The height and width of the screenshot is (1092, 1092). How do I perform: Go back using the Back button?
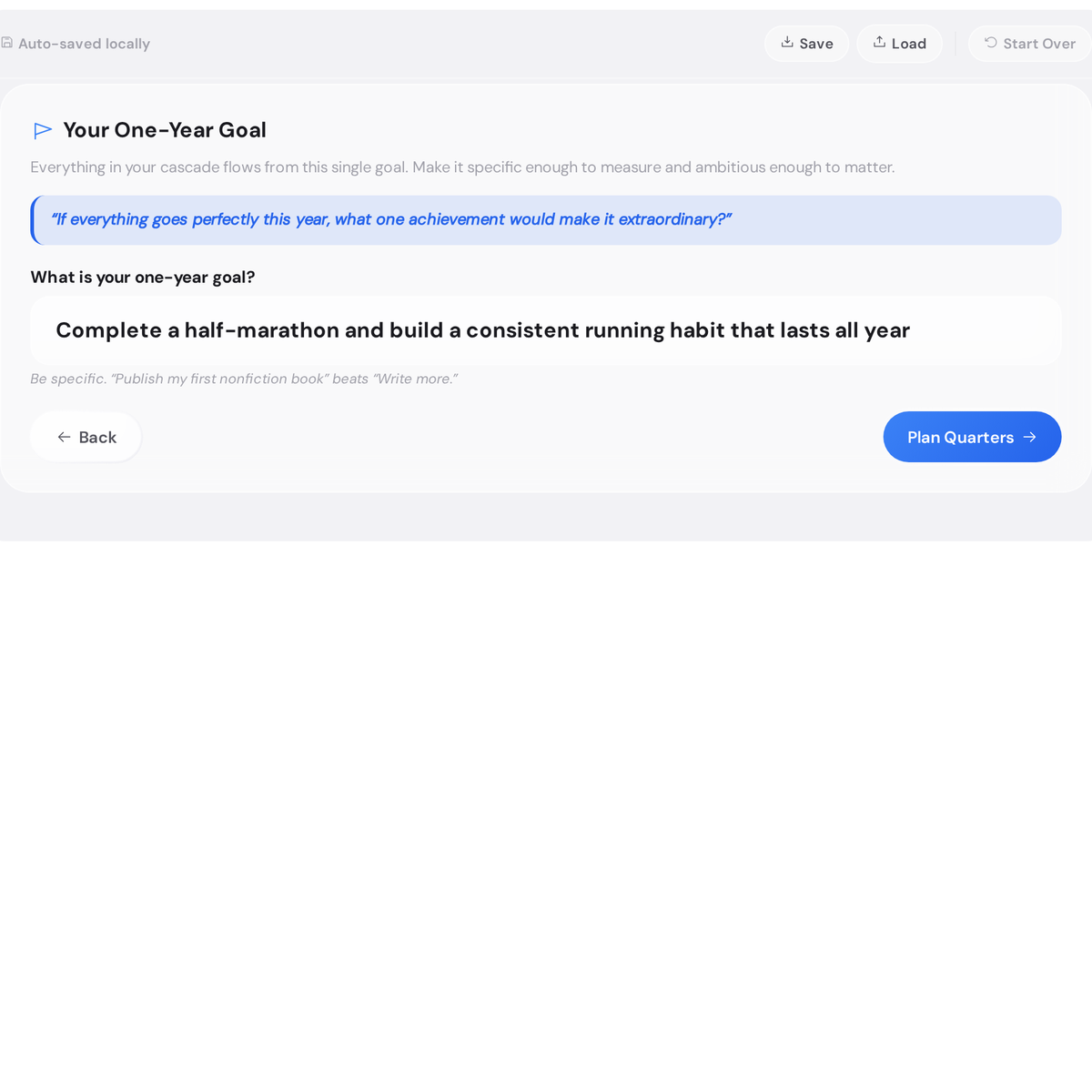86,437
